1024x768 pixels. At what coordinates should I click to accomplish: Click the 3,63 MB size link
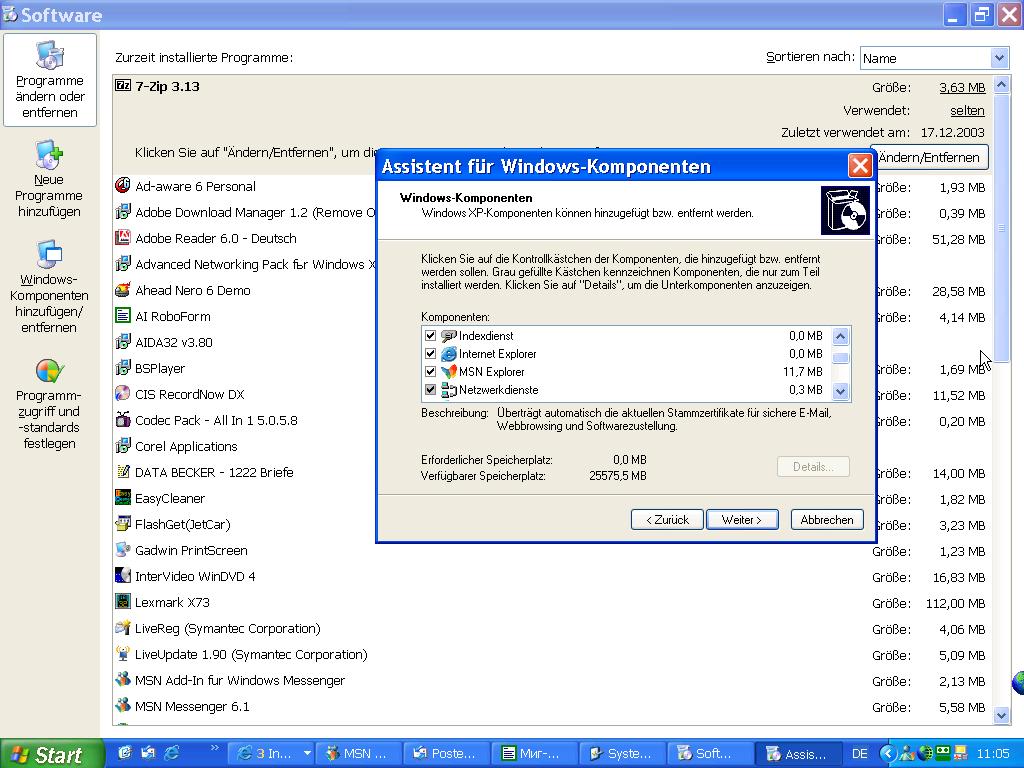[962, 88]
